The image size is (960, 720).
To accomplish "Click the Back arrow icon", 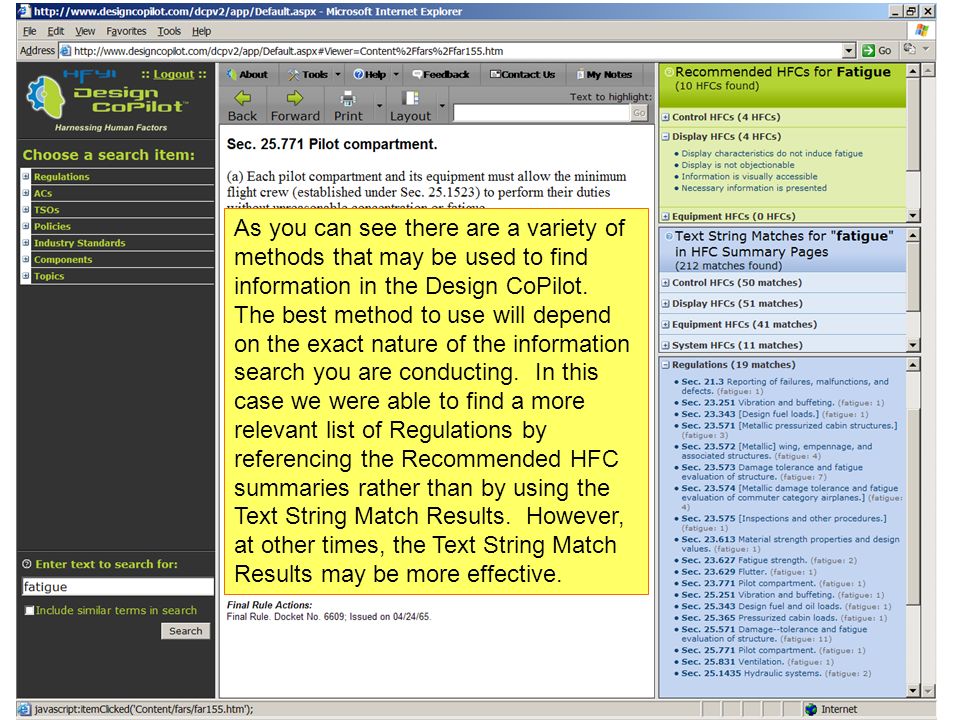I will click(242, 97).
